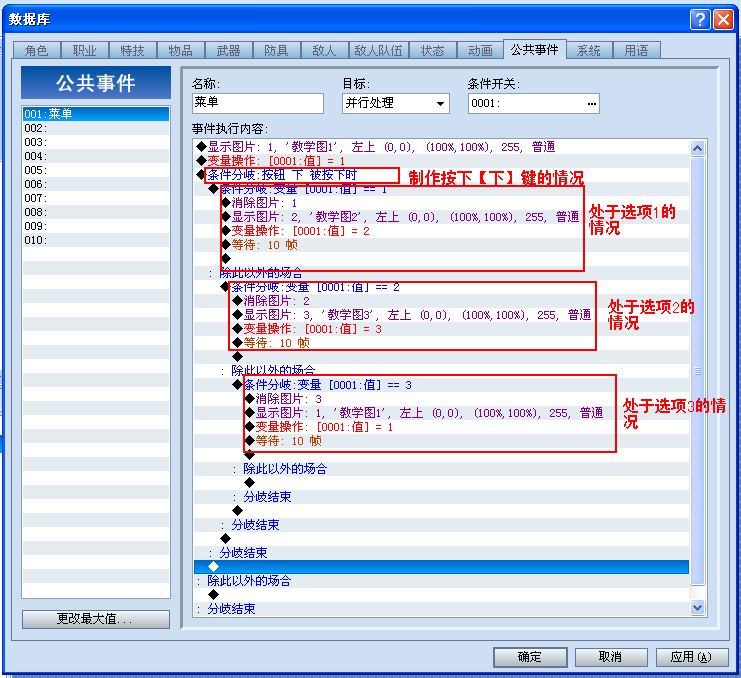Open the 角色 tab

[37, 50]
